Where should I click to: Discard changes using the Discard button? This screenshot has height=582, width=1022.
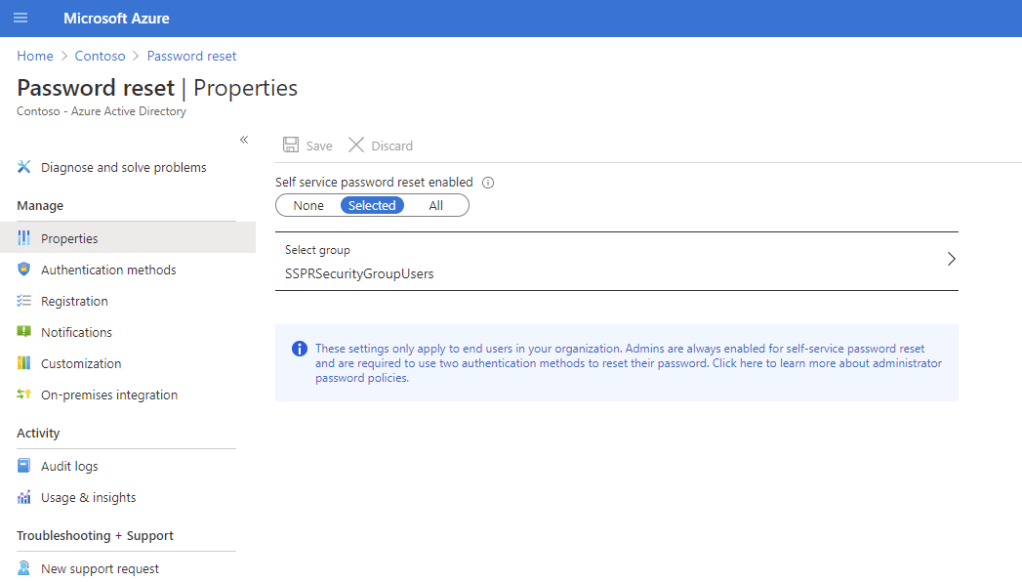(381, 145)
